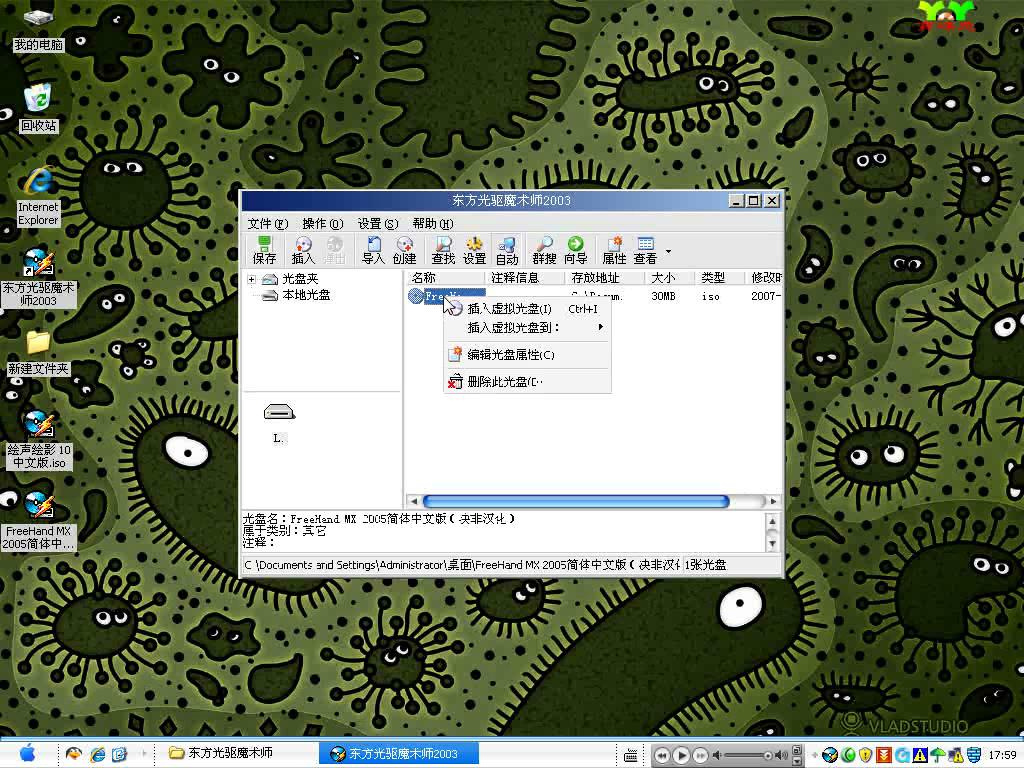1024x768 pixels.
Task: Click the FreeHand MX 2005 desktop file
Action: click(39, 520)
